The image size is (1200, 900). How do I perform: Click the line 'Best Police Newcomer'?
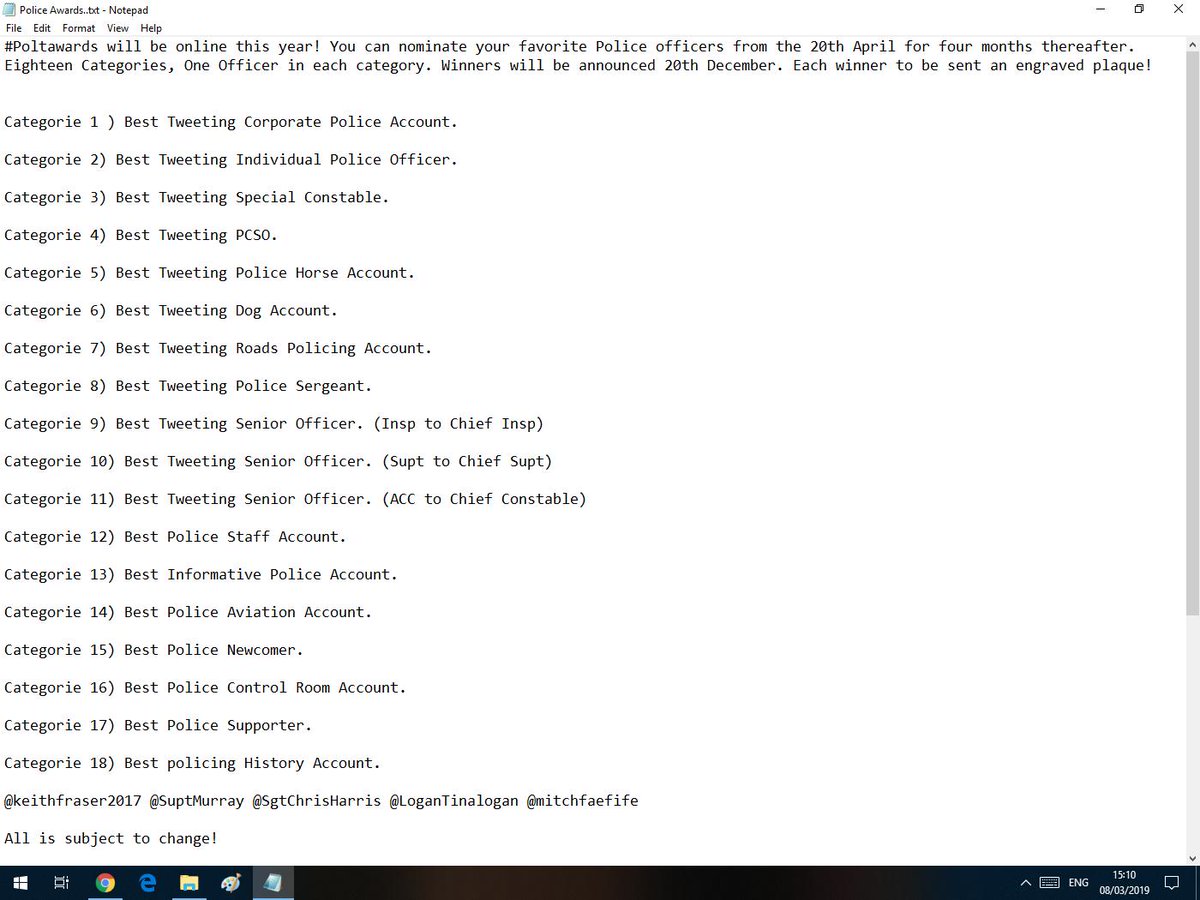213,650
